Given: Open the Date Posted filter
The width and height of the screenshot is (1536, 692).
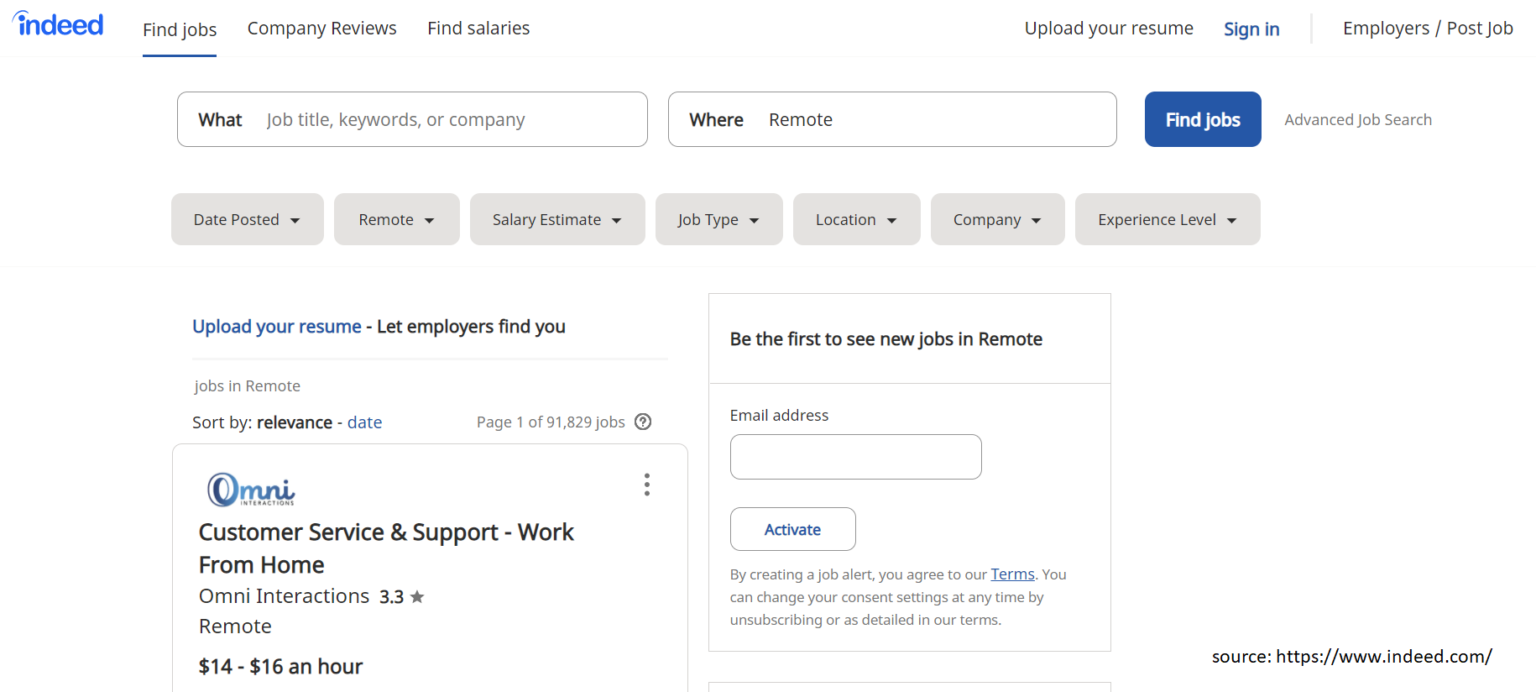Looking at the screenshot, I should coord(247,219).
